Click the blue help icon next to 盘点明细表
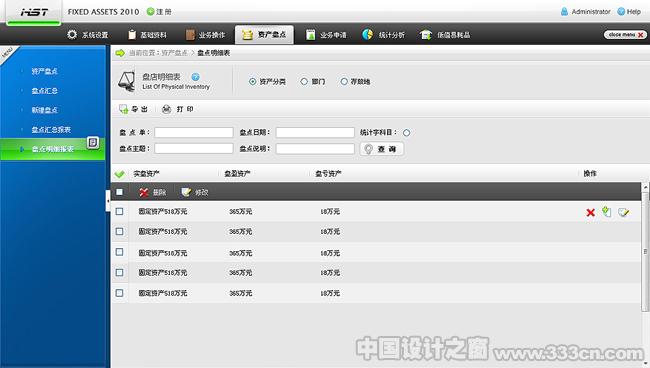Screen dimensions: 650x368 (x=195, y=77)
